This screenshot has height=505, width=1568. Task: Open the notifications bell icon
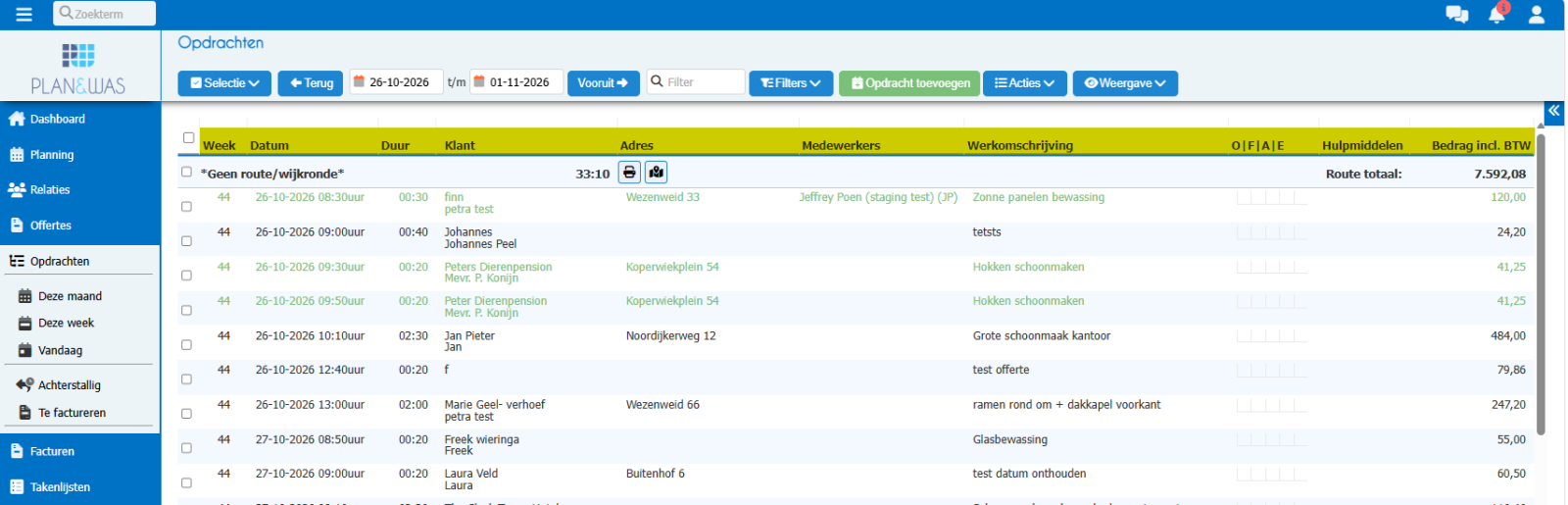pos(1497,14)
